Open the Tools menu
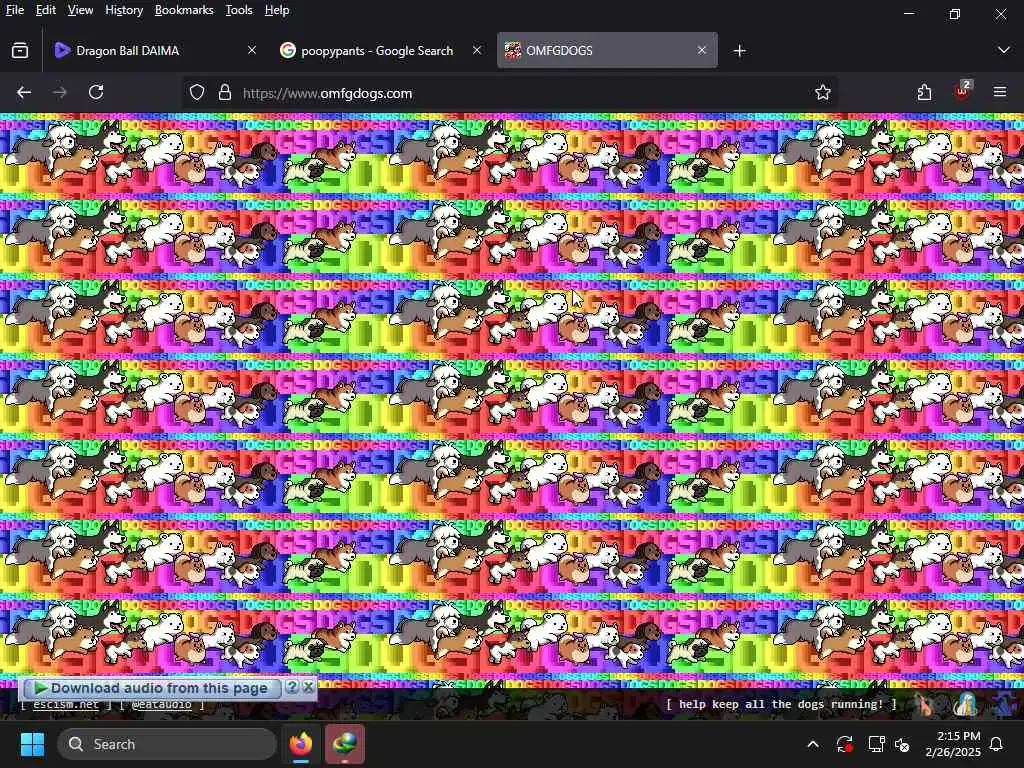This screenshot has height=768, width=1024. pyautogui.click(x=239, y=10)
